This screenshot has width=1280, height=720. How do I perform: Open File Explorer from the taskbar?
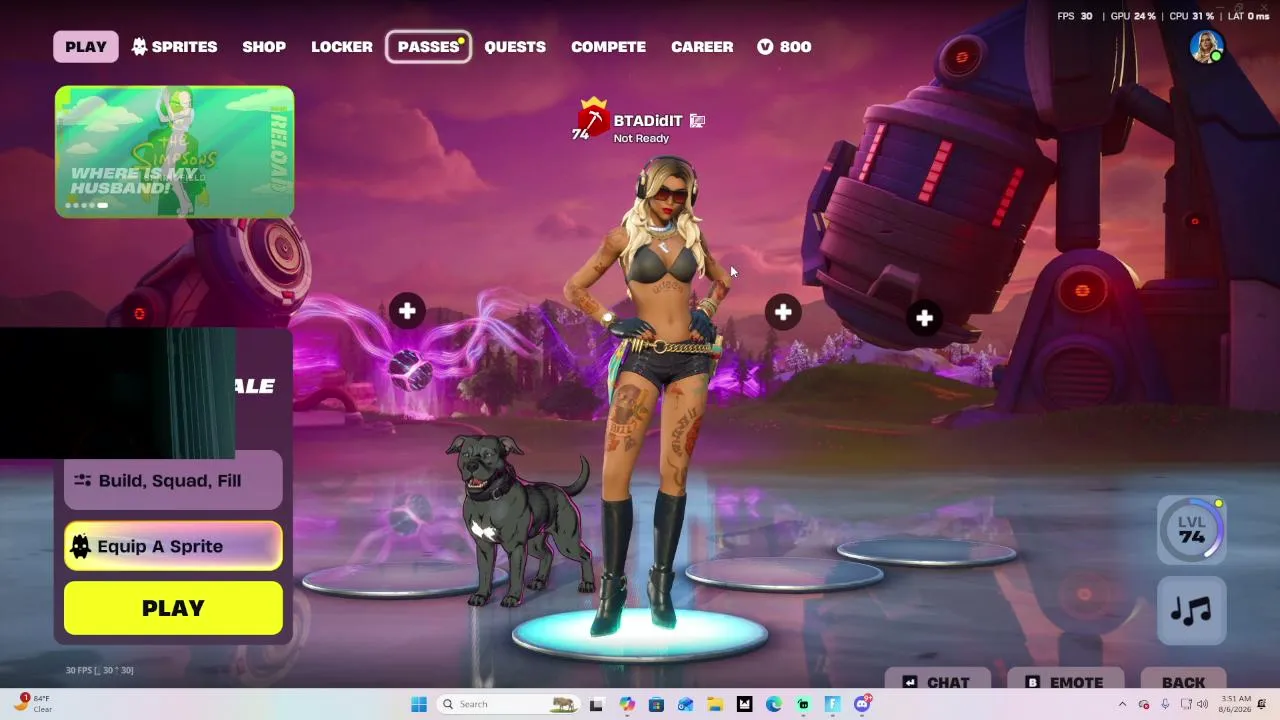[715, 704]
